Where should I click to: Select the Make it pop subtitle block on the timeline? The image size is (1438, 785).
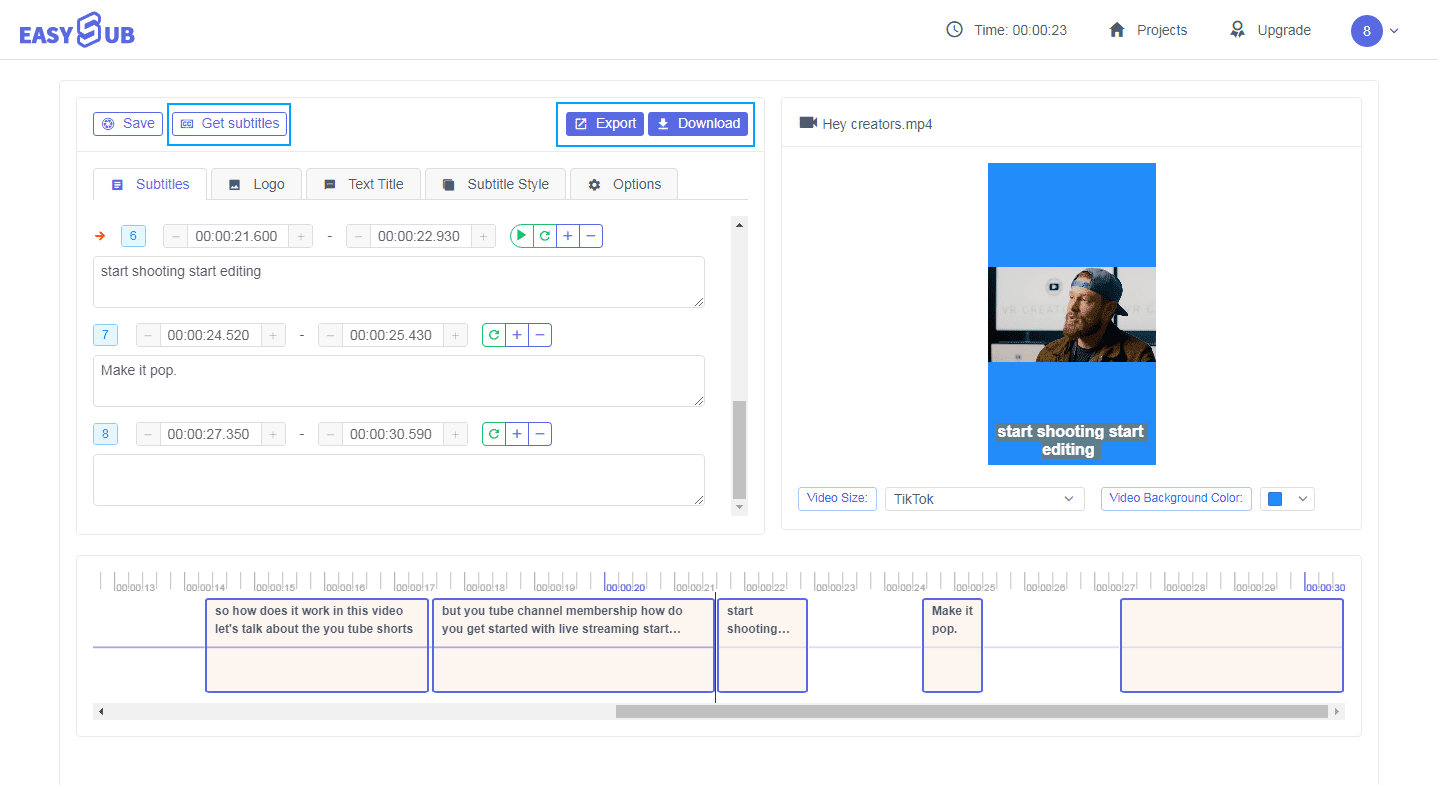pyautogui.click(x=952, y=645)
